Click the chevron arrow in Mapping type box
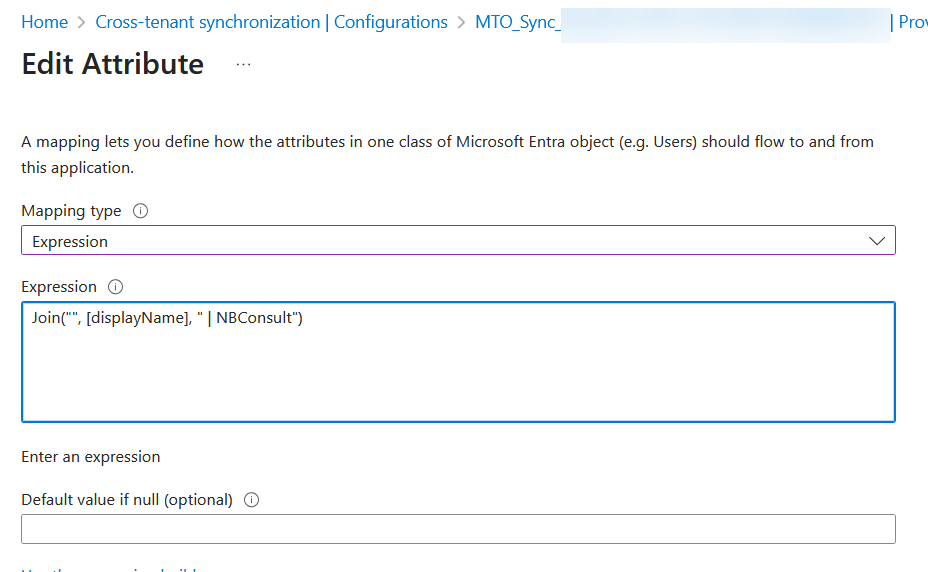928x572 pixels. point(877,241)
